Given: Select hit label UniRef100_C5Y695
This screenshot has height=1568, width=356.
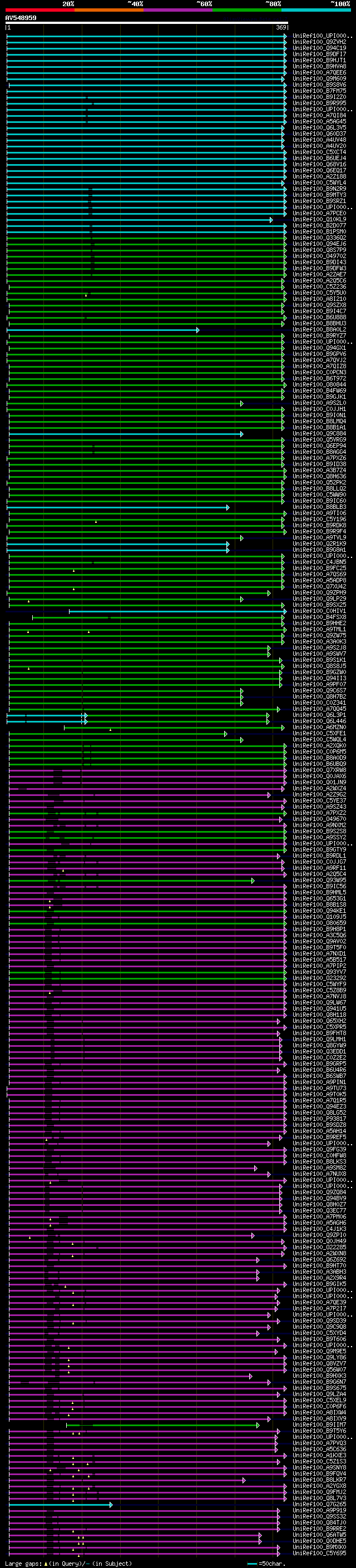Looking at the screenshot, I should 319,1554.
